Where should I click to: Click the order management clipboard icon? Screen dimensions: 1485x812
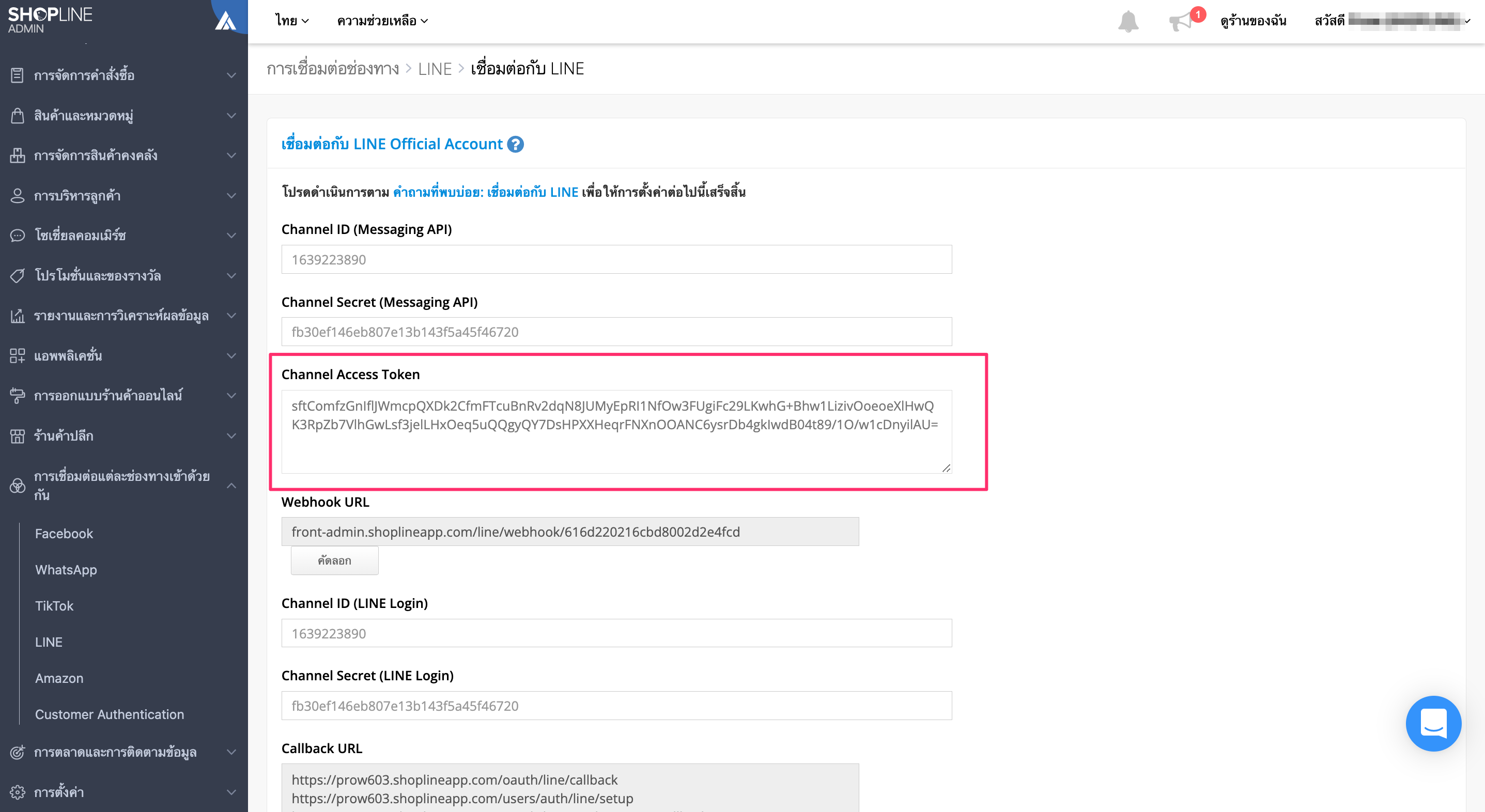click(17, 75)
